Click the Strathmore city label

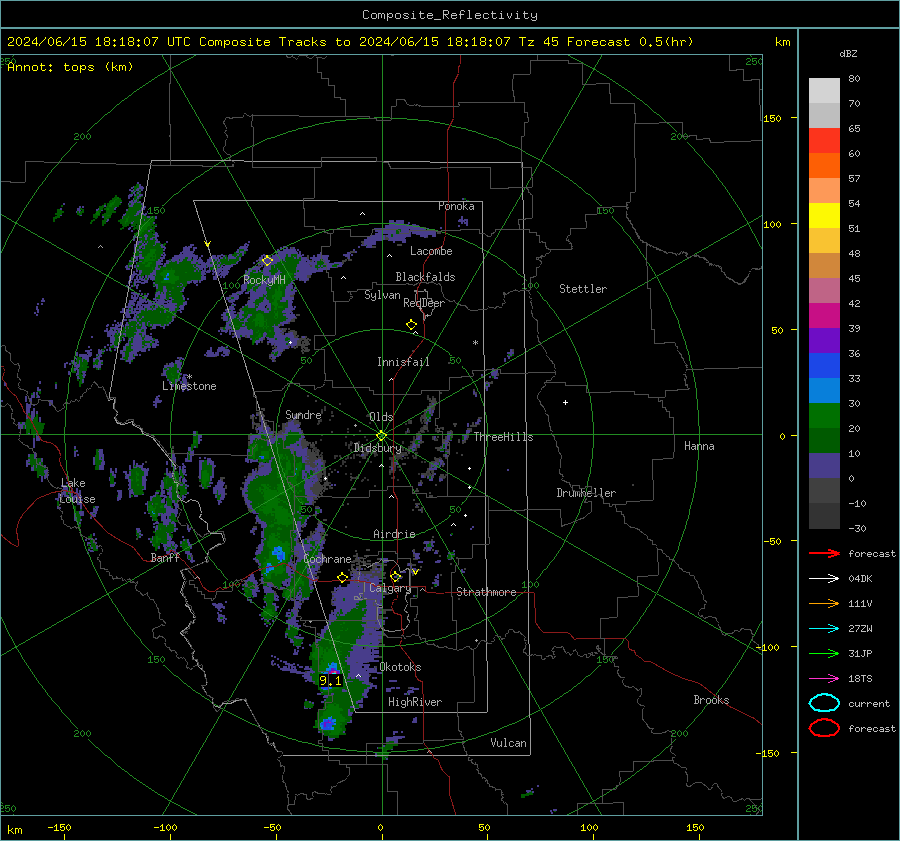486,592
